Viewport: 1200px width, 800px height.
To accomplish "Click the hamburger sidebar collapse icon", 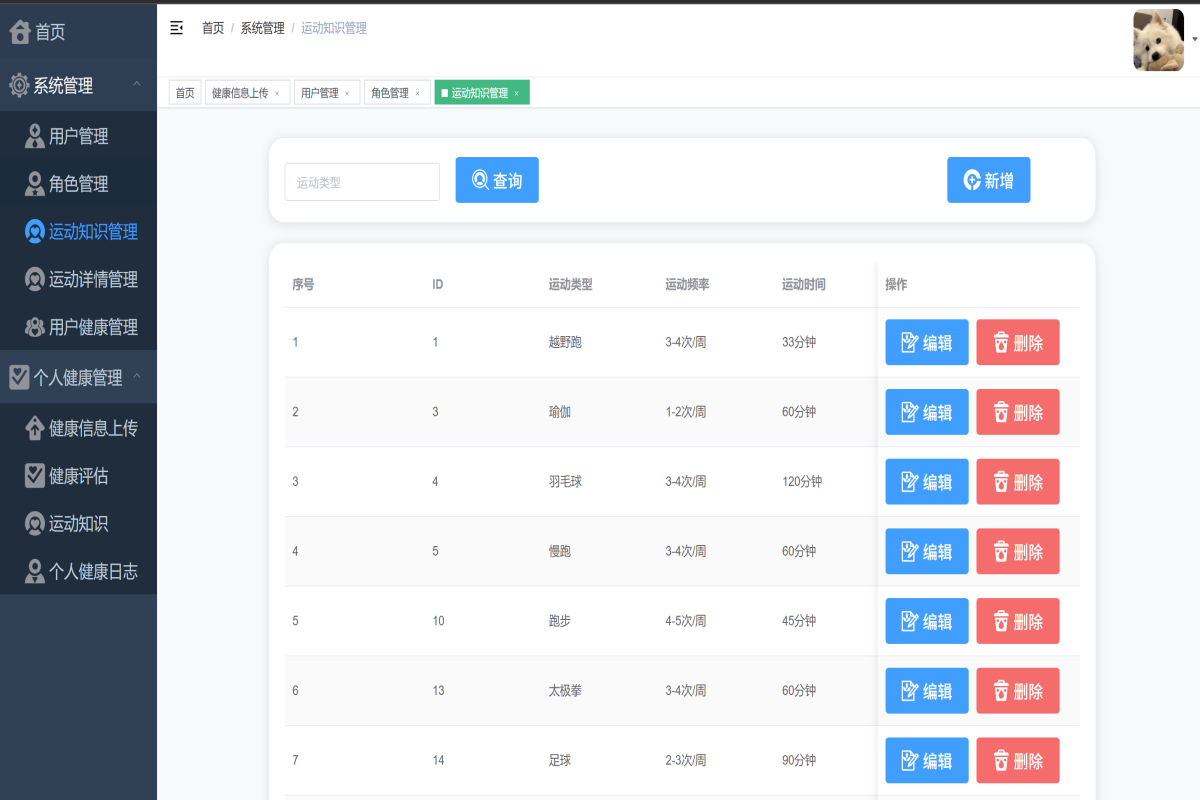I will [177, 28].
